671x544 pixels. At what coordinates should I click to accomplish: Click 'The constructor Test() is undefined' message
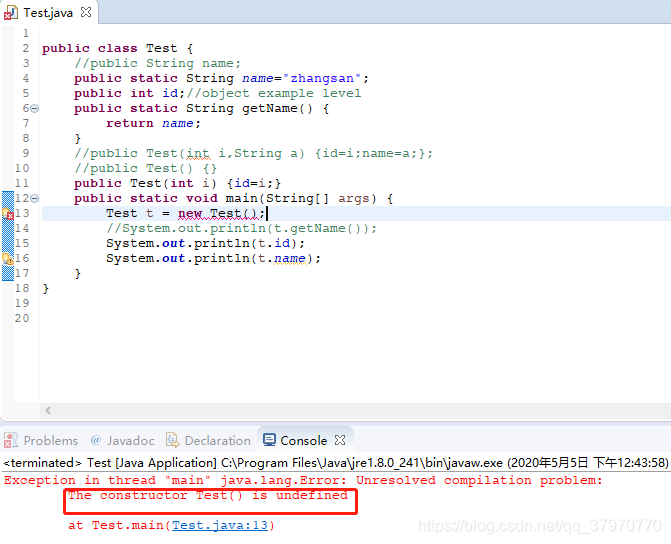(x=208, y=495)
